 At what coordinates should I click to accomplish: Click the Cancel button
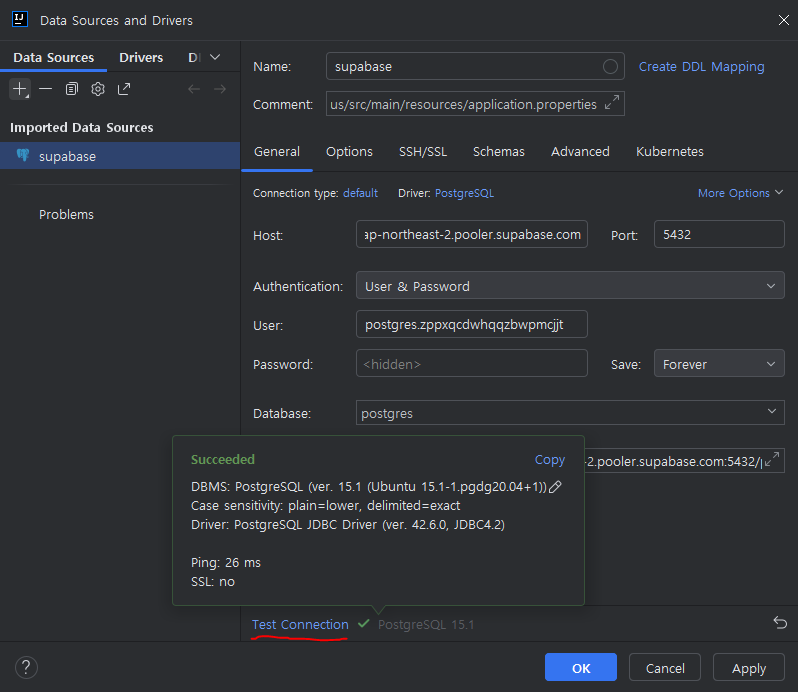pos(665,667)
